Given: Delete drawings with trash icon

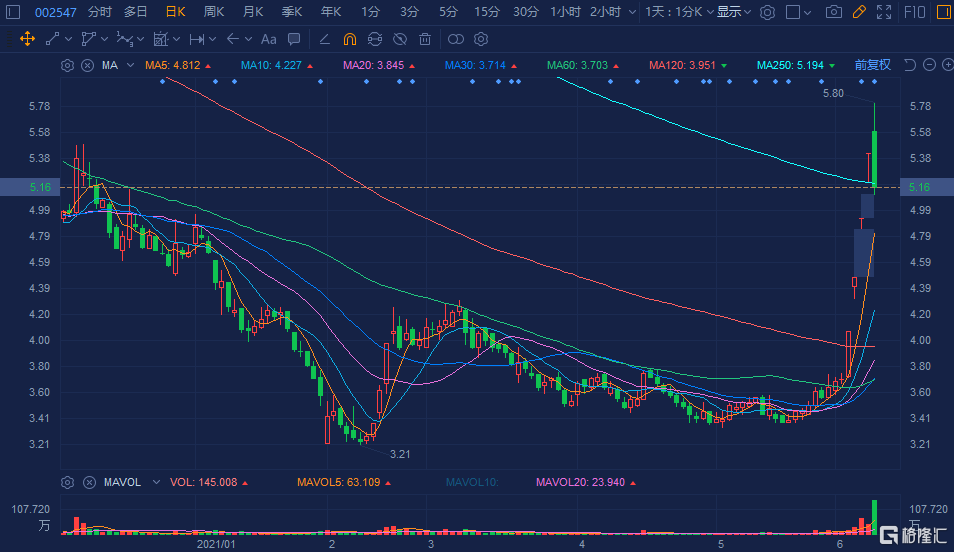Looking at the screenshot, I should coord(425,40).
